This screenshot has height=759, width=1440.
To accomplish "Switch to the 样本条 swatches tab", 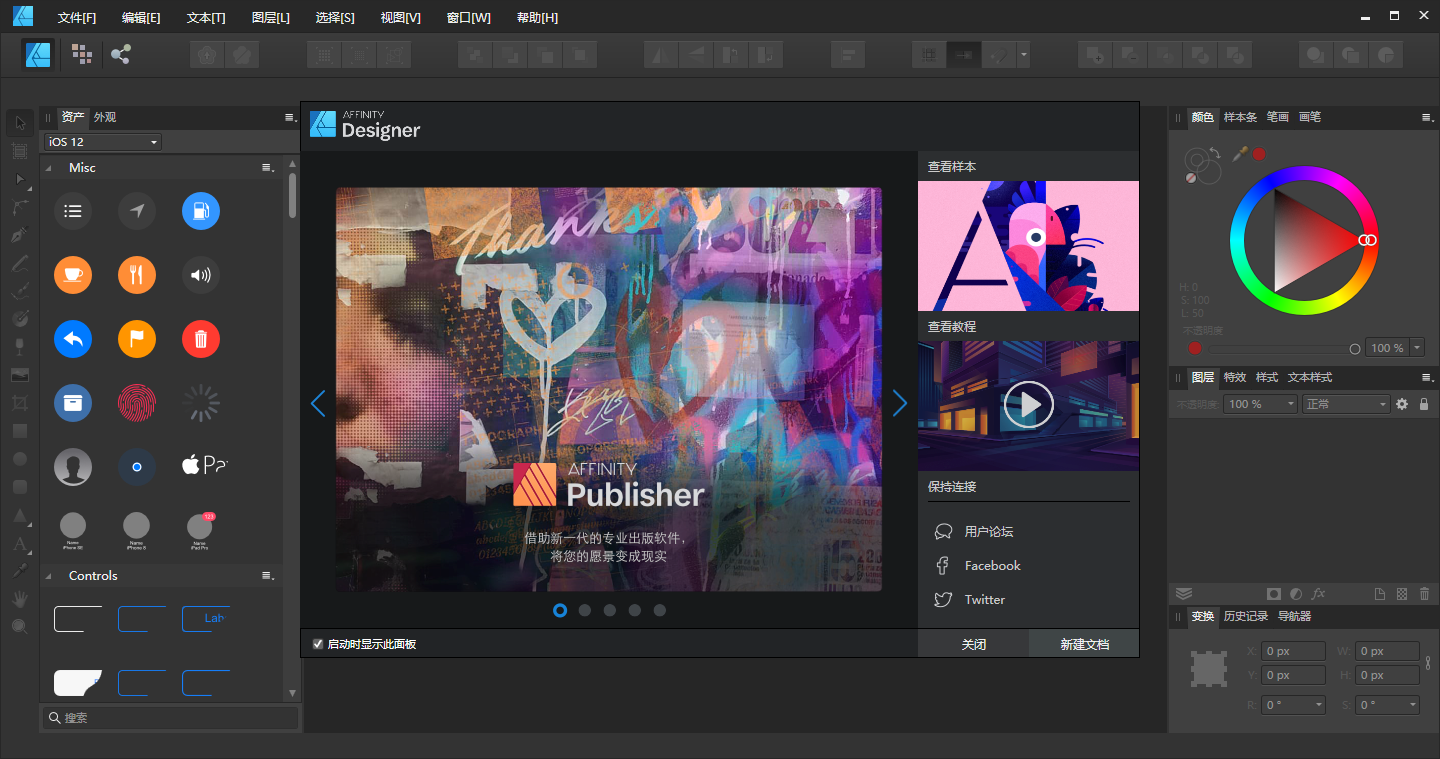I will tap(1241, 117).
